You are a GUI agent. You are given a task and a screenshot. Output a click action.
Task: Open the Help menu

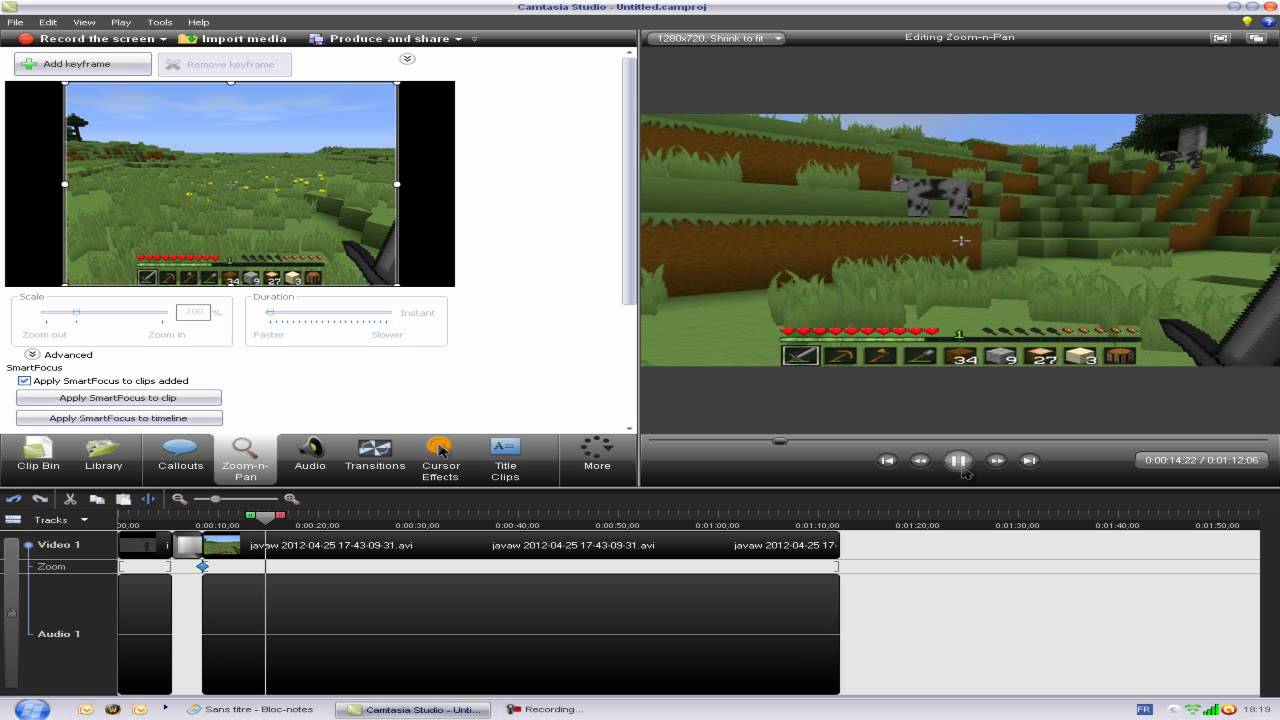pyautogui.click(x=199, y=22)
